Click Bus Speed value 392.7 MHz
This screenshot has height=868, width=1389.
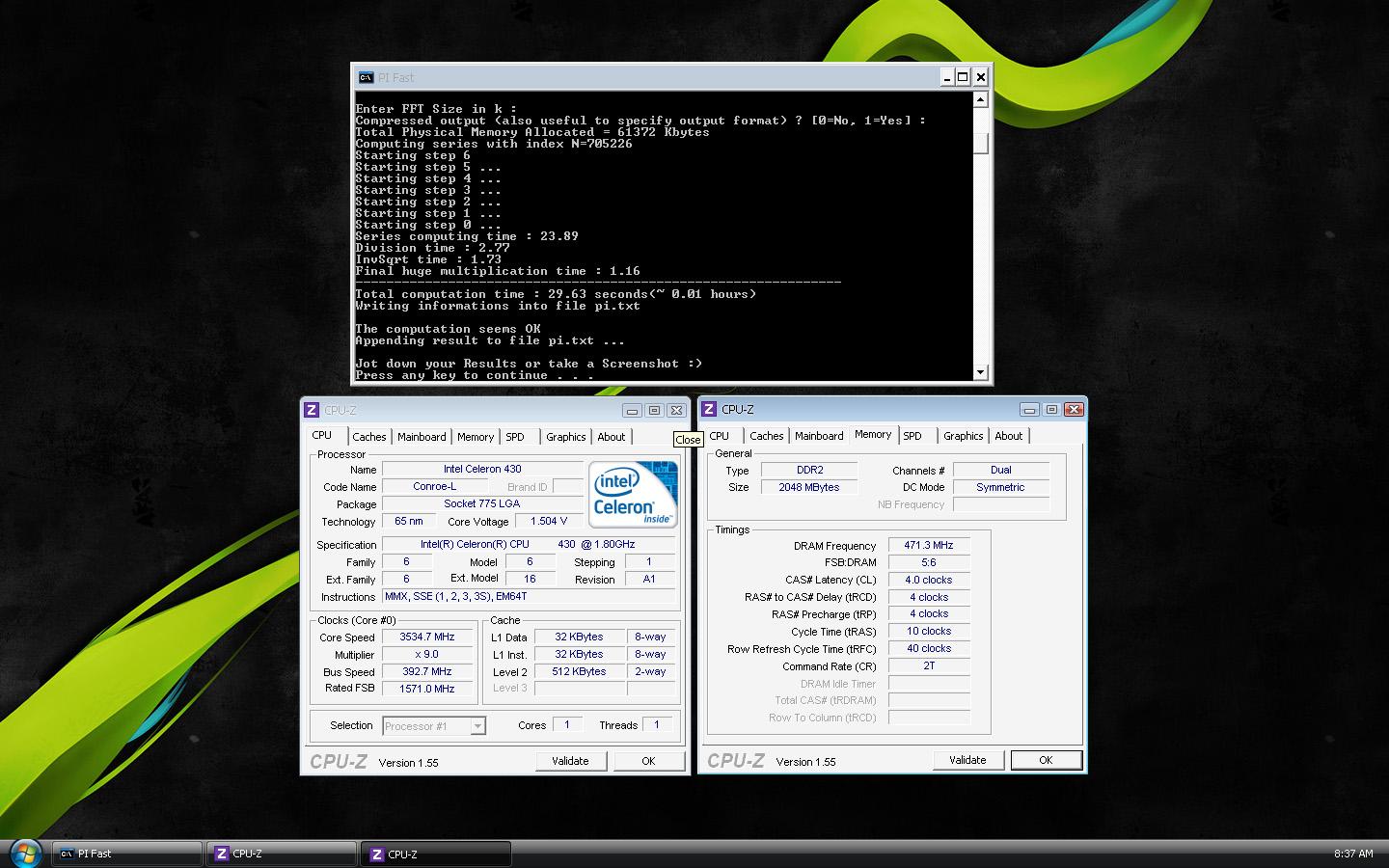(x=427, y=672)
